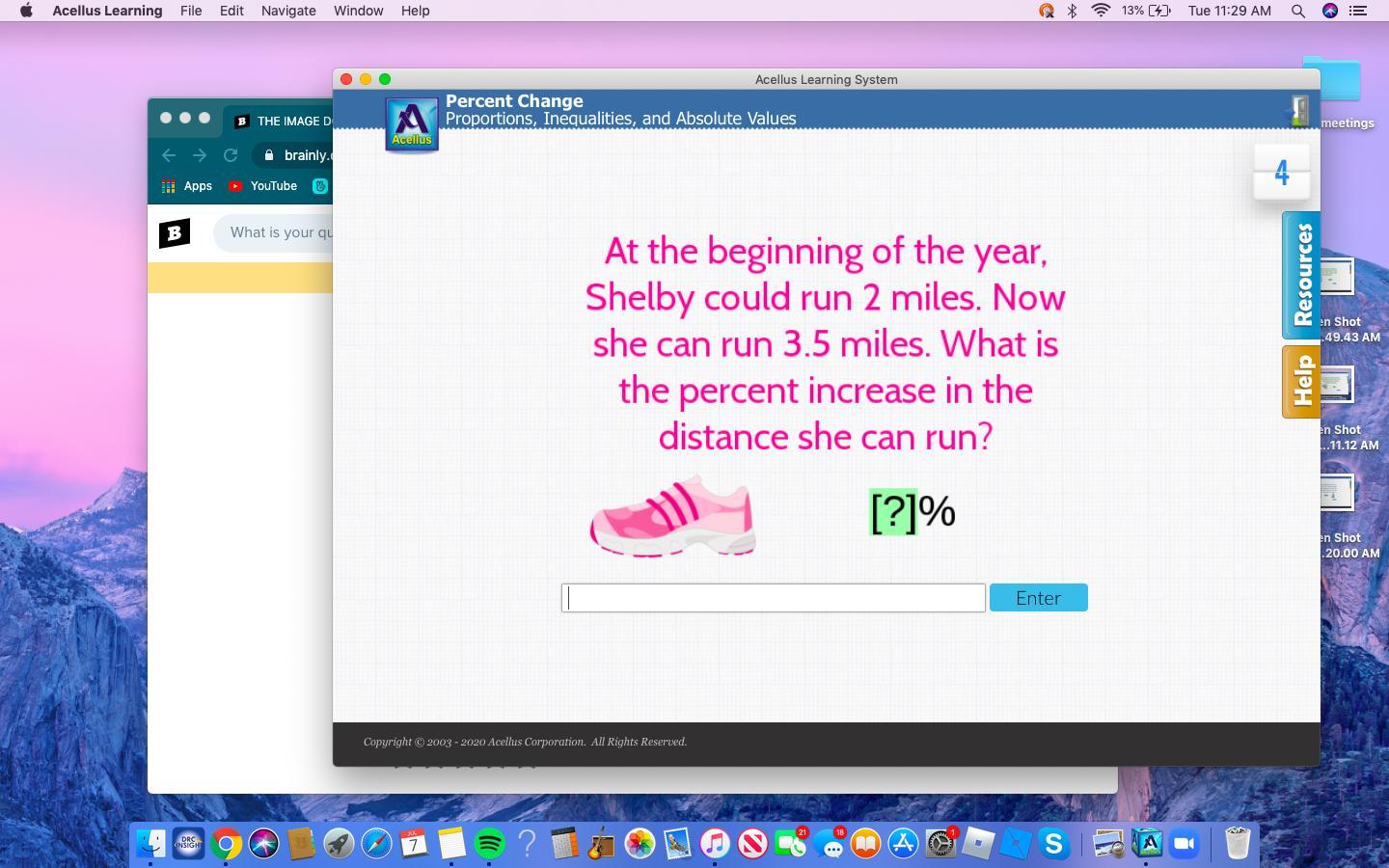This screenshot has height=868, width=1389.
Task: Click the Bluetooth status icon
Action: (x=1072, y=11)
